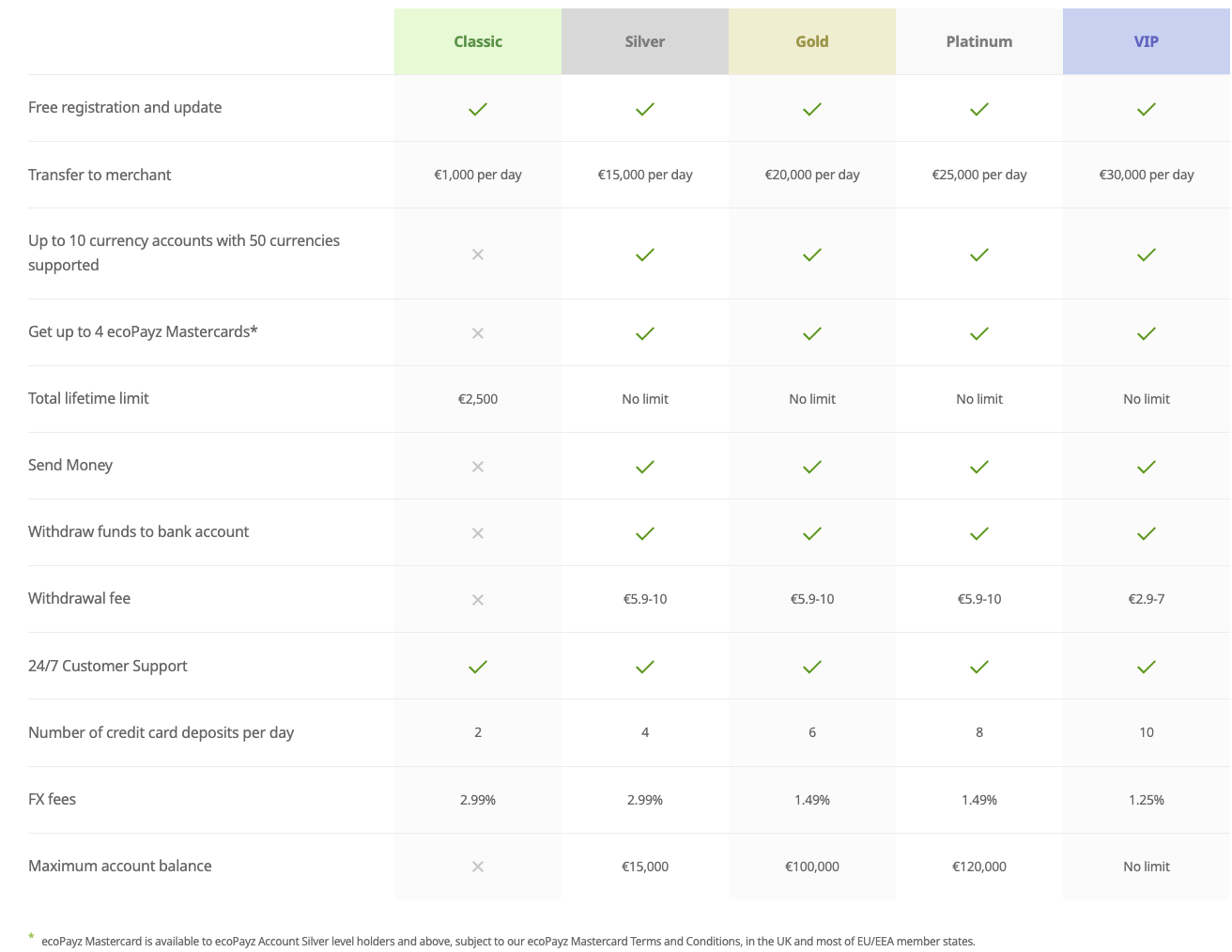The image size is (1232, 952).
Task: Click the VIP 1.25% FX fees value
Action: [1147, 800]
